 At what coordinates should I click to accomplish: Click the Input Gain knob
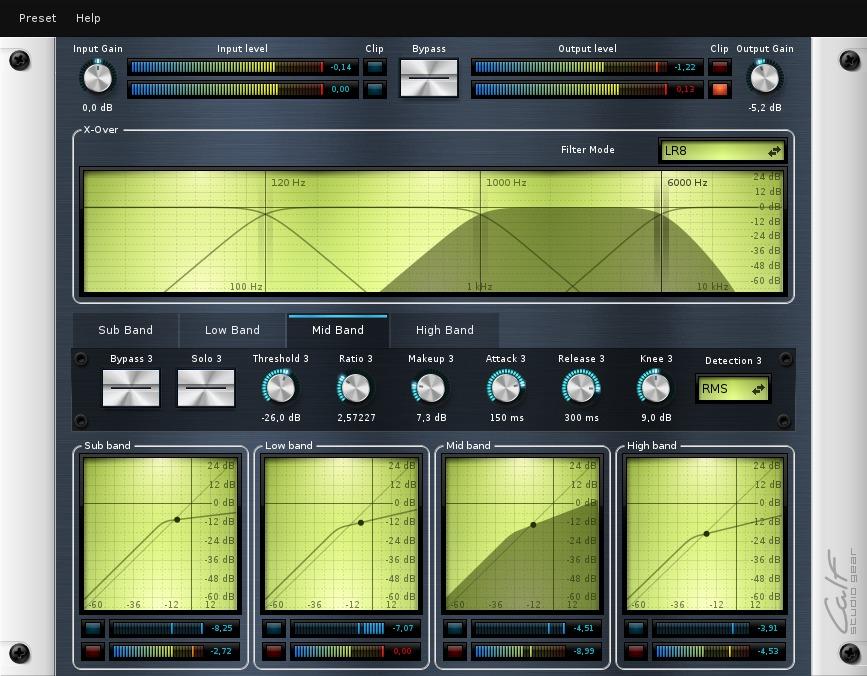(x=98, y=78)
